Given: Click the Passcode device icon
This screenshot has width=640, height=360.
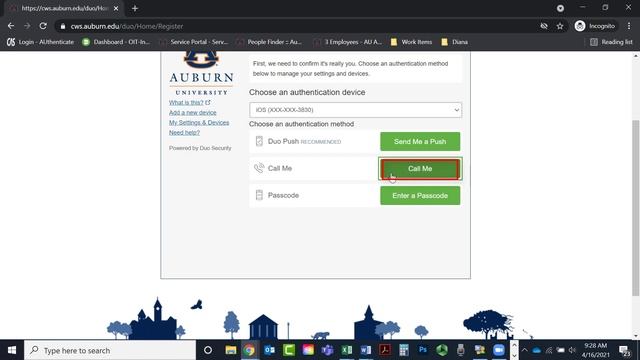Looking at the screenshot, I should pos(259,195).
